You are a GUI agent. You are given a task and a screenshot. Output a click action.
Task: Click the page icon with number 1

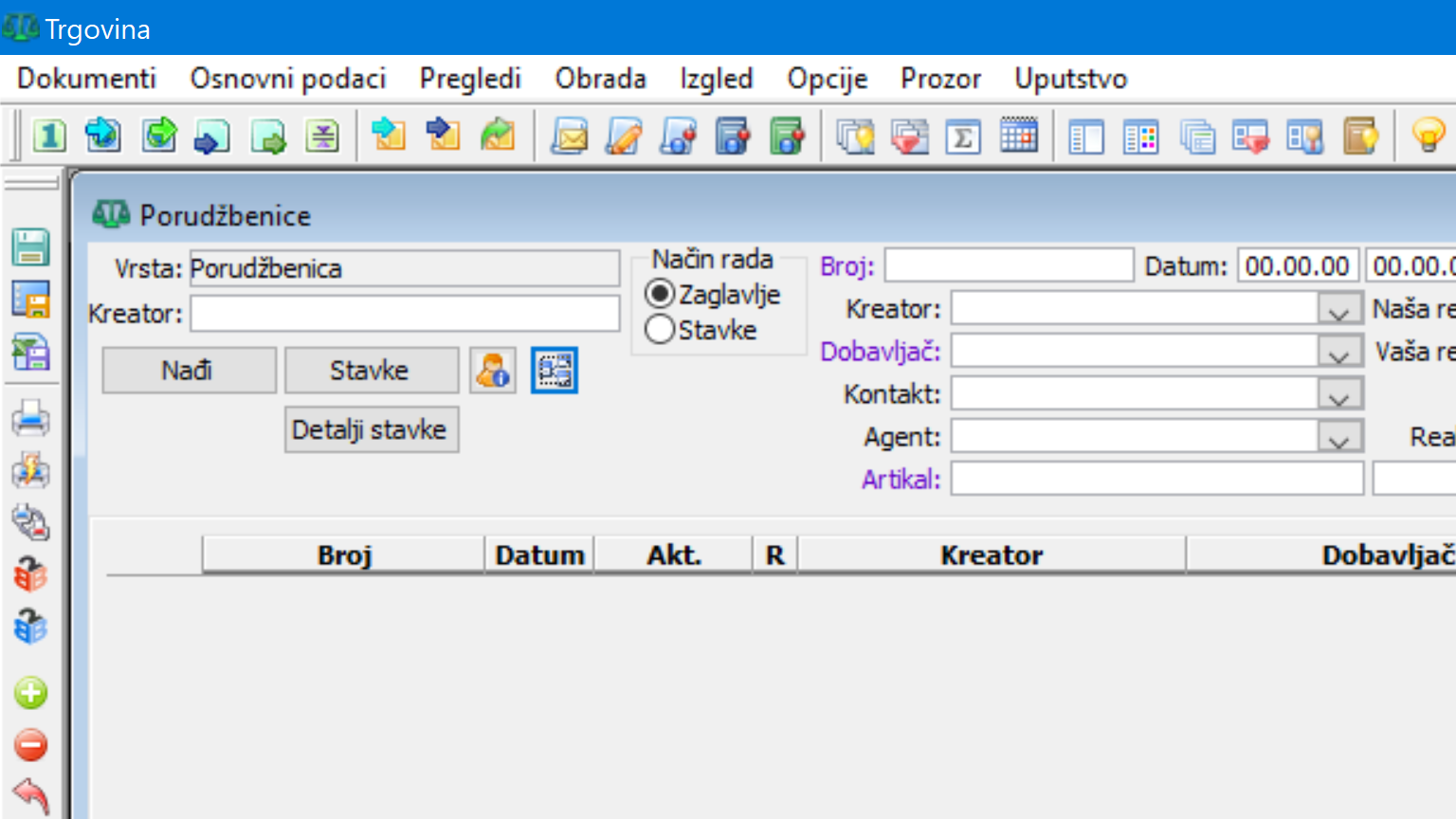[49, 136]
